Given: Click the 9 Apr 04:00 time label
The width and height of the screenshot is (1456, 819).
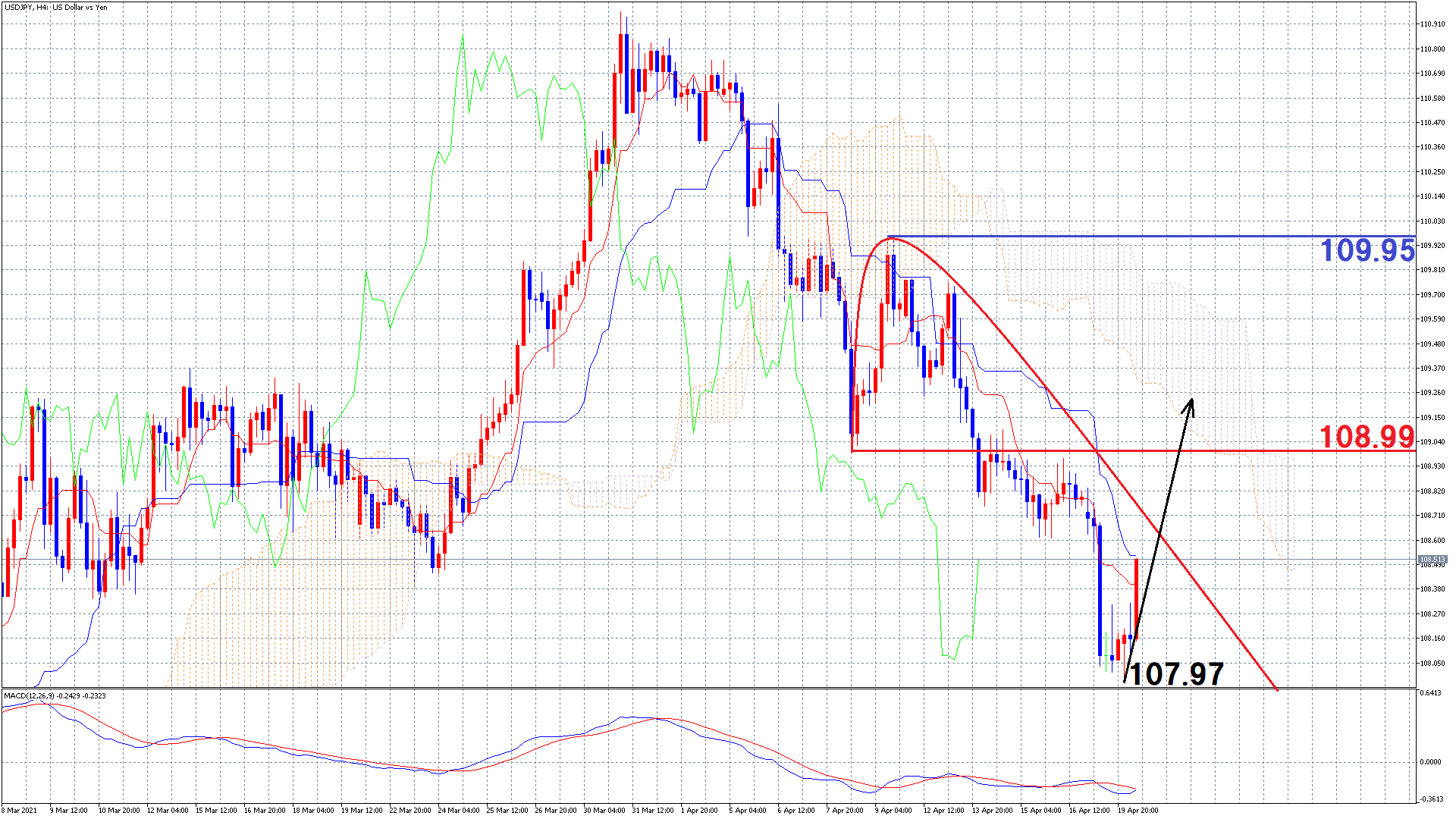Looking at the screenshot, I should pyautogui.click(x=894, y=810).
